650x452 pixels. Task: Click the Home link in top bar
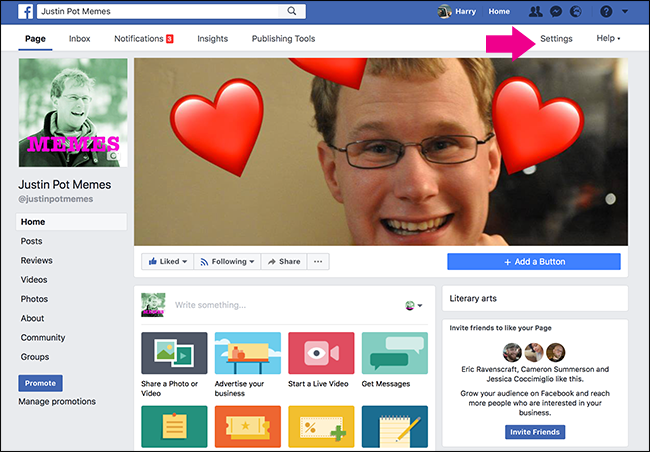pos(499,12)
